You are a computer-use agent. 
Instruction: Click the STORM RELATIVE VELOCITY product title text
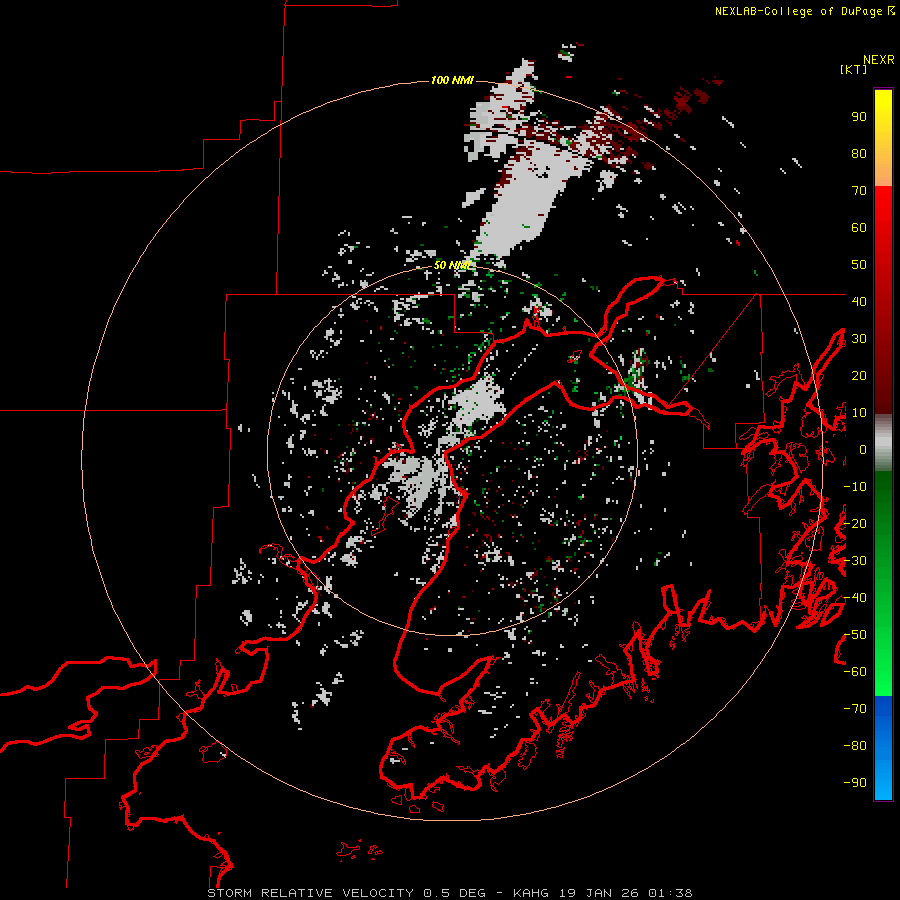pyautogui.click(x=310, y=893)
